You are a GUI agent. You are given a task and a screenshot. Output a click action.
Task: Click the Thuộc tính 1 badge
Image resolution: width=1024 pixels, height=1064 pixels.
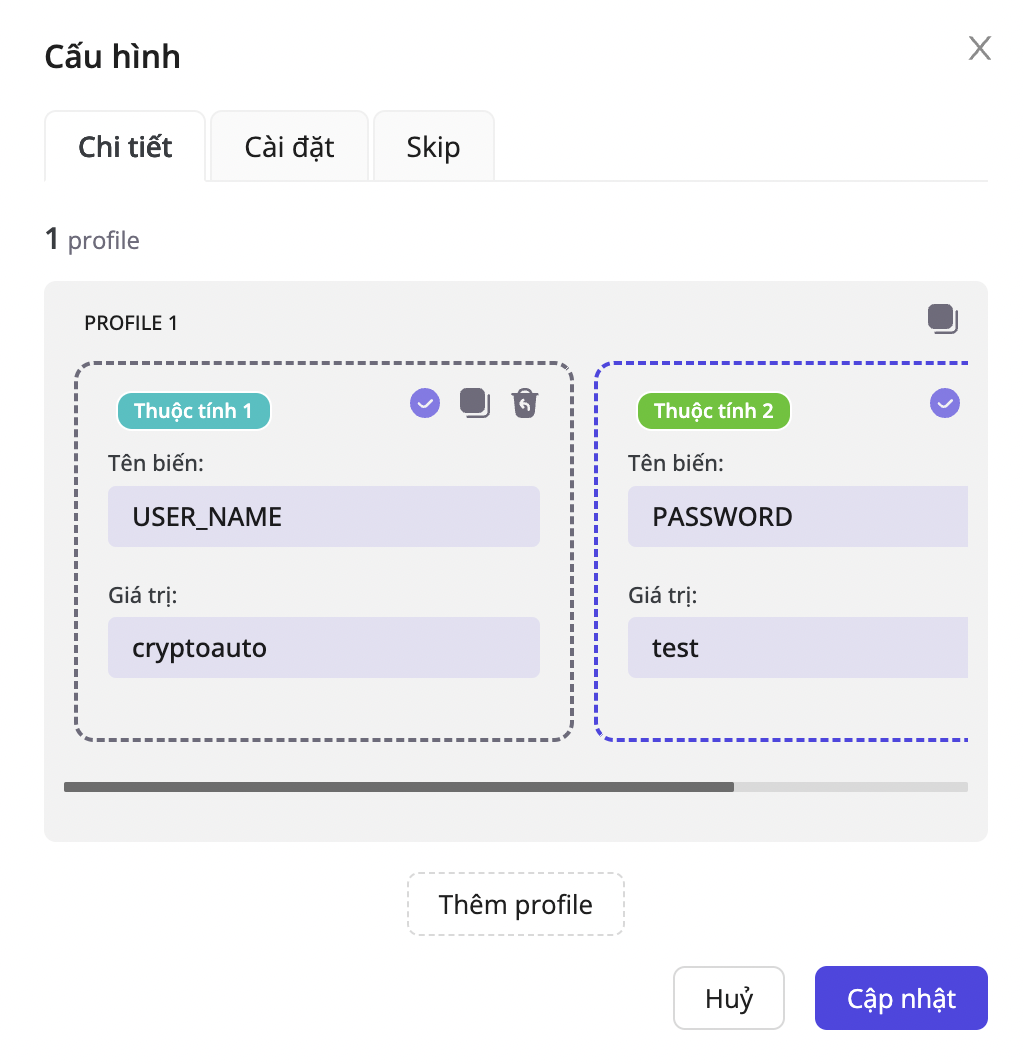pos(193,411)
